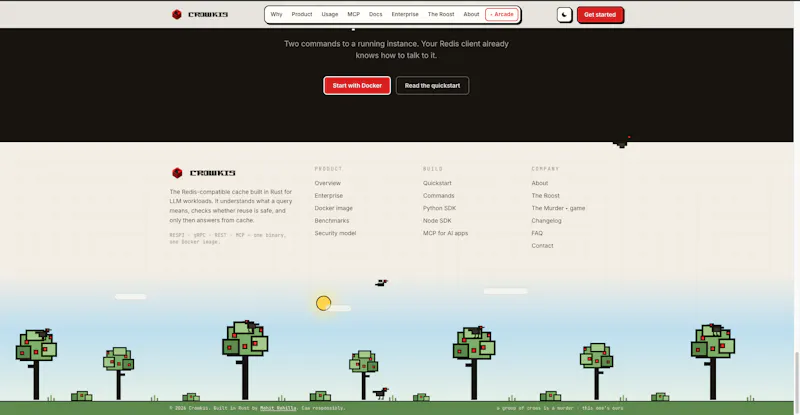Open the footer Overview link
This screenshot has height=415, width=800.
(x=328, y=183)
